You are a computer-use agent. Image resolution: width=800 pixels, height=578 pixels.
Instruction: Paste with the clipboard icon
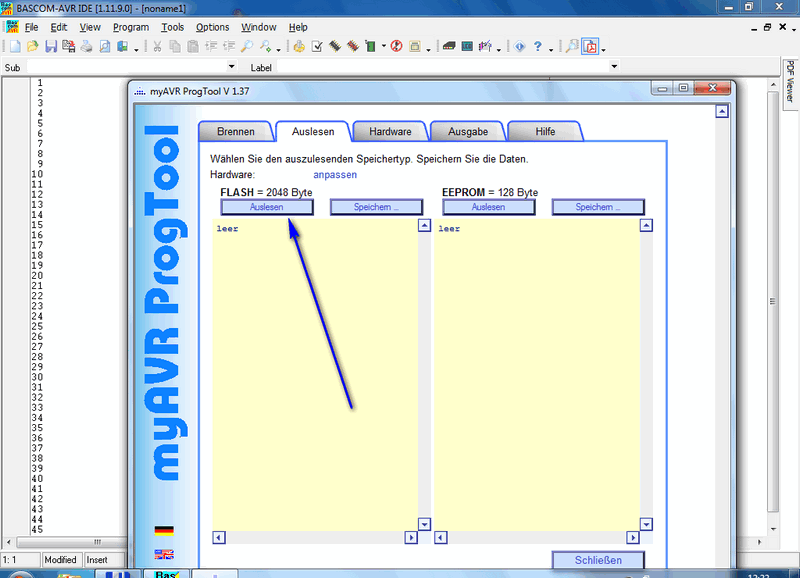[x=193, y=46]
